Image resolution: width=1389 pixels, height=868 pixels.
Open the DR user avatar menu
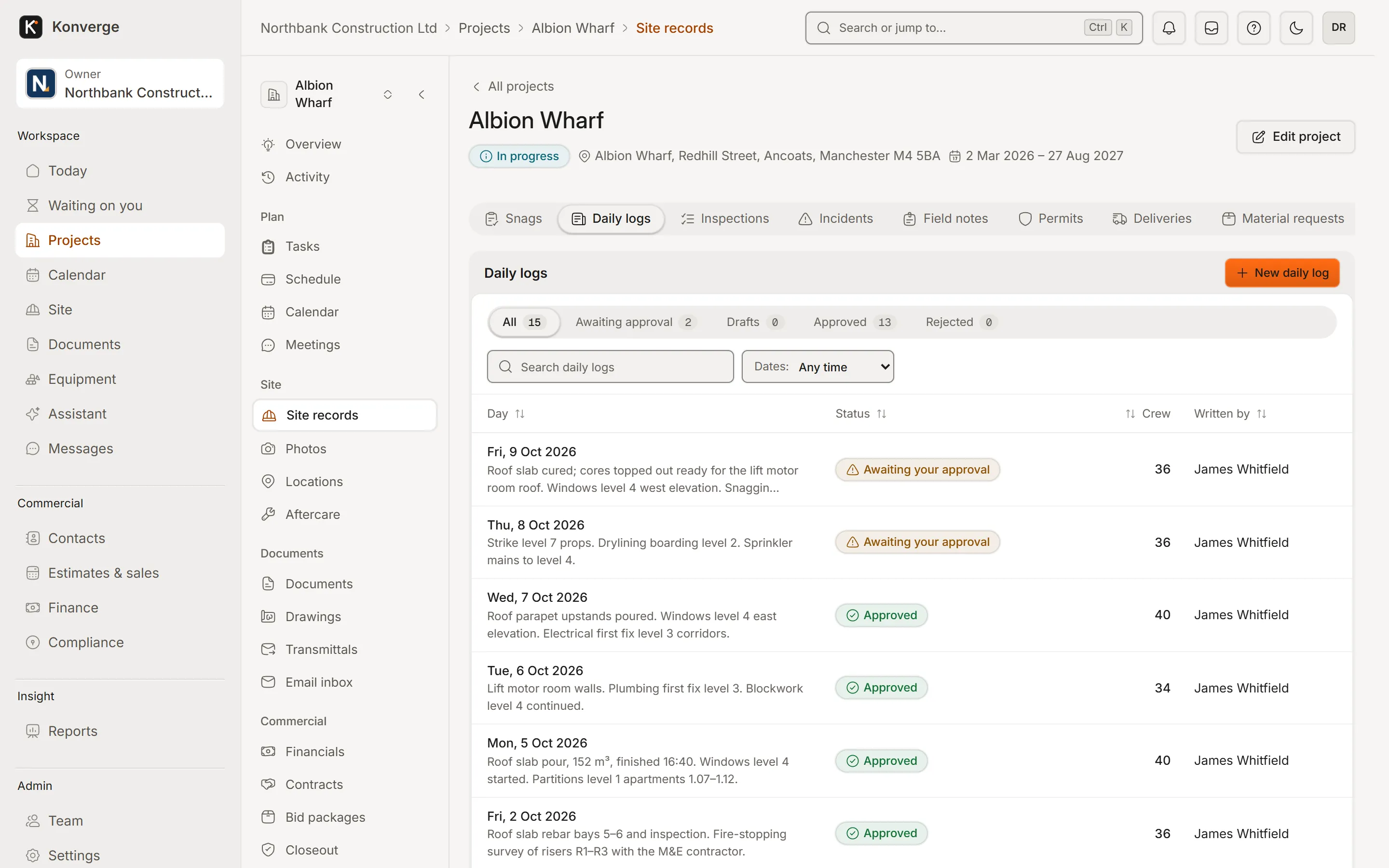pyautogui.click(x=1338, y=27)
